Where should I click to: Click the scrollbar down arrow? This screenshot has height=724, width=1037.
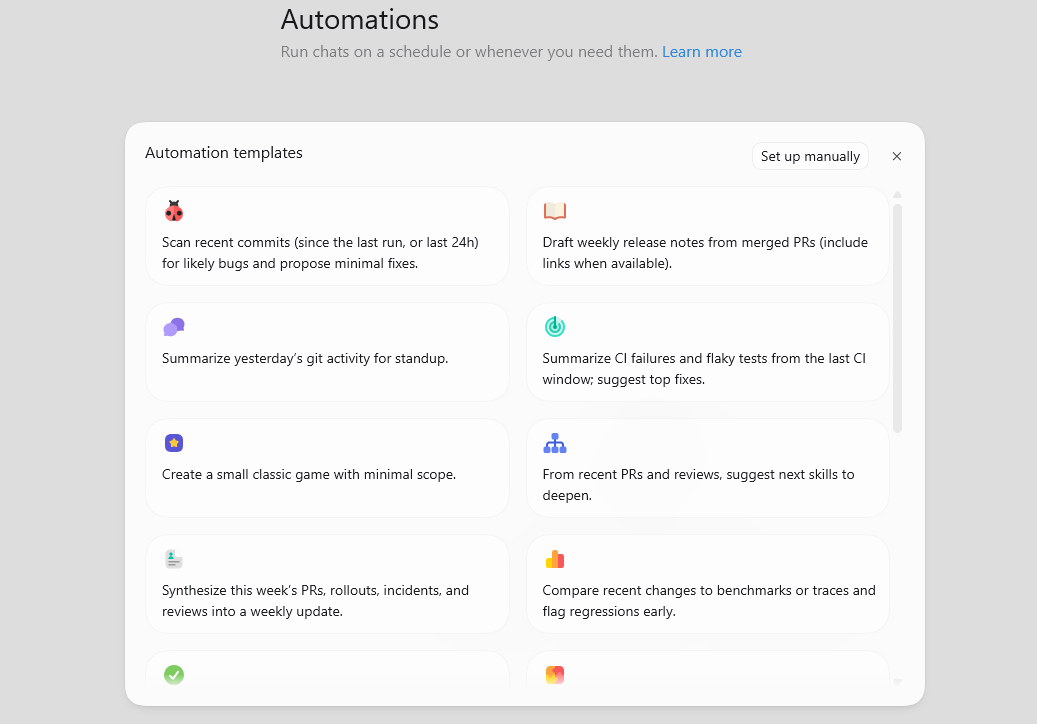coord(897,682)
